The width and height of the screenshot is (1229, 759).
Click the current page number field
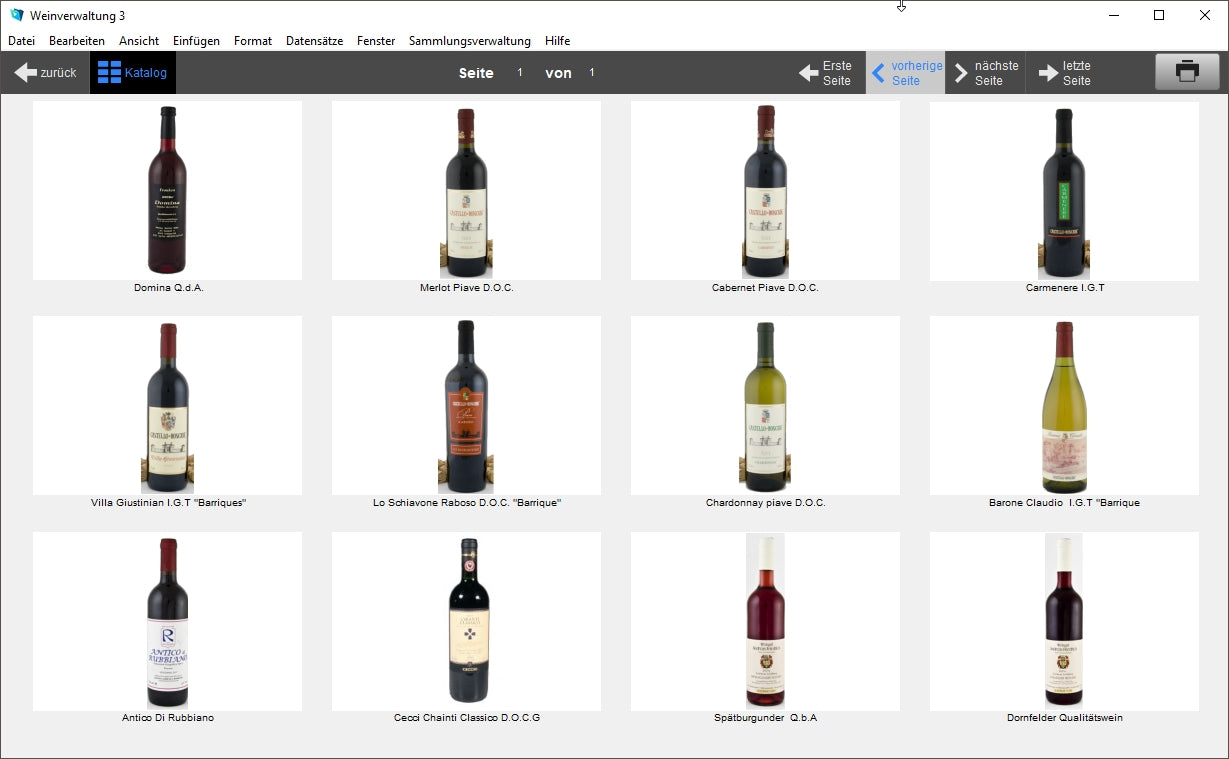pyautogui.click(x=520, y=73)
